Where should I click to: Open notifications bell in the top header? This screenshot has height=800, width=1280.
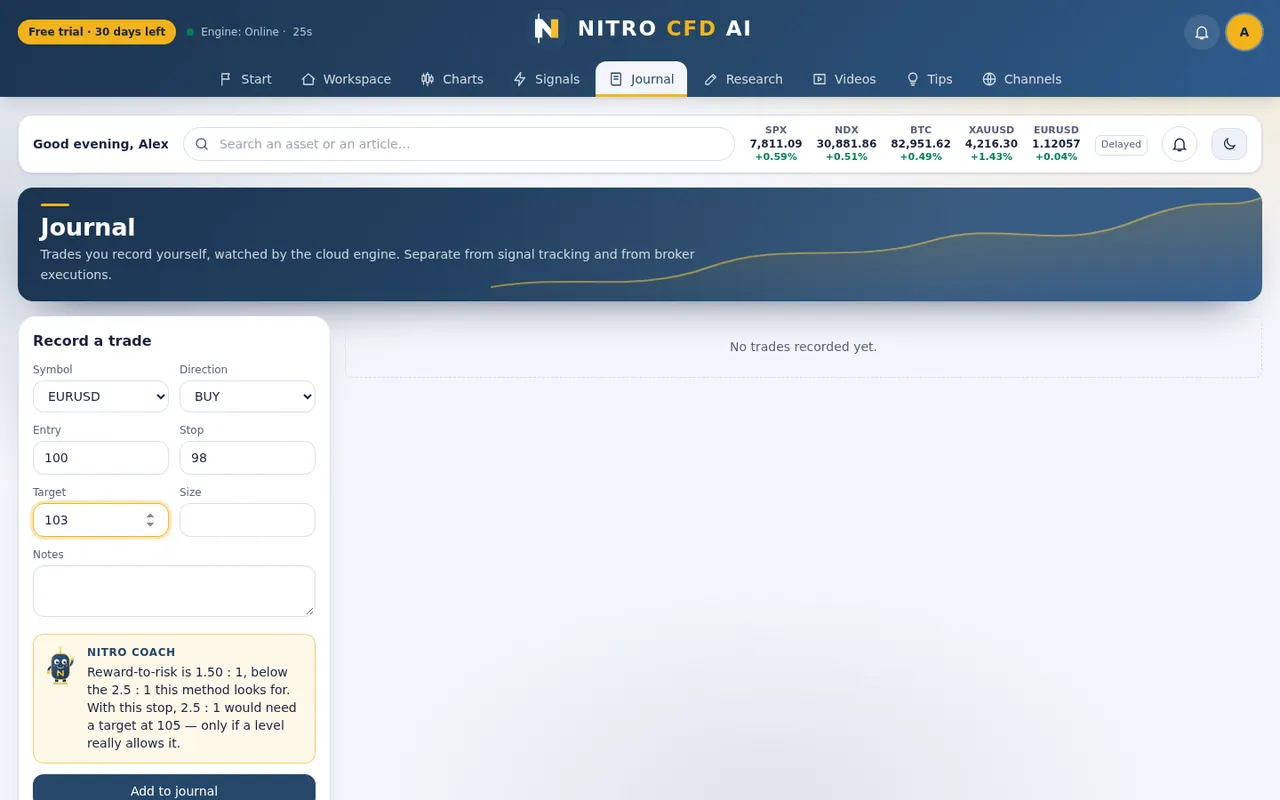pyautogui.click(x=1202, y=32)
